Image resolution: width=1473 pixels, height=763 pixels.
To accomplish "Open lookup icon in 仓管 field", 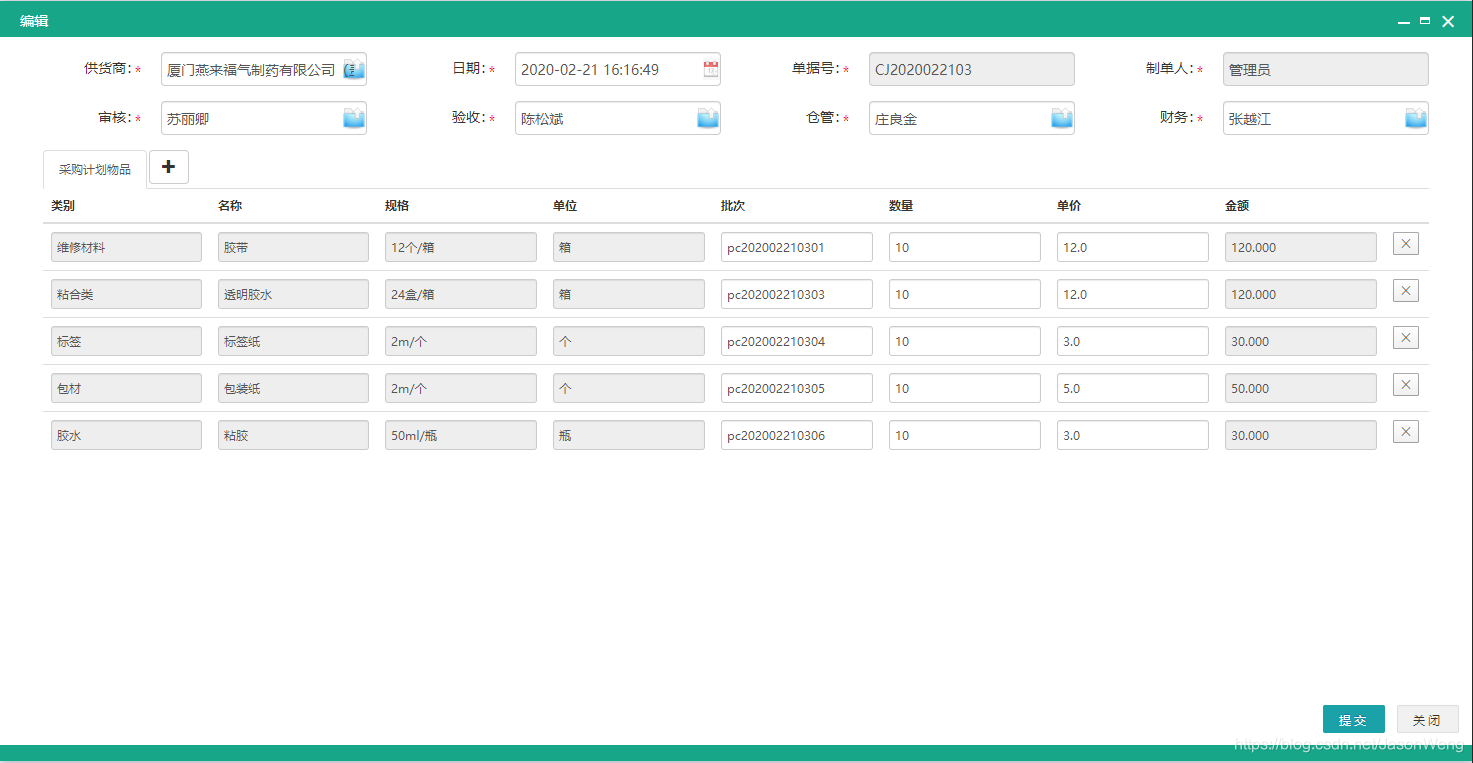I will [1062, 119].
